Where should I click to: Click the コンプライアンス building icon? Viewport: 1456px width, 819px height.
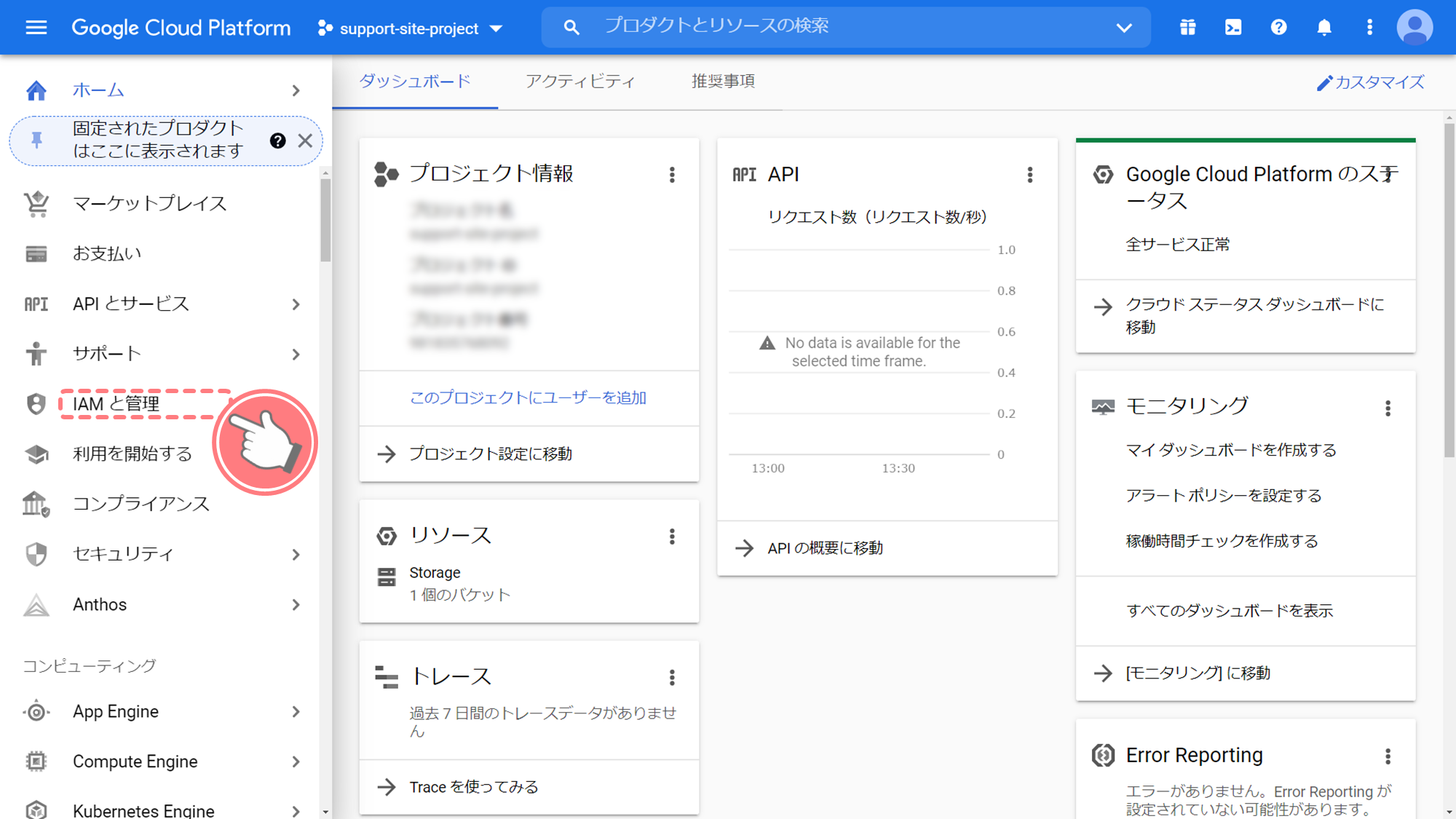point(36,504)
